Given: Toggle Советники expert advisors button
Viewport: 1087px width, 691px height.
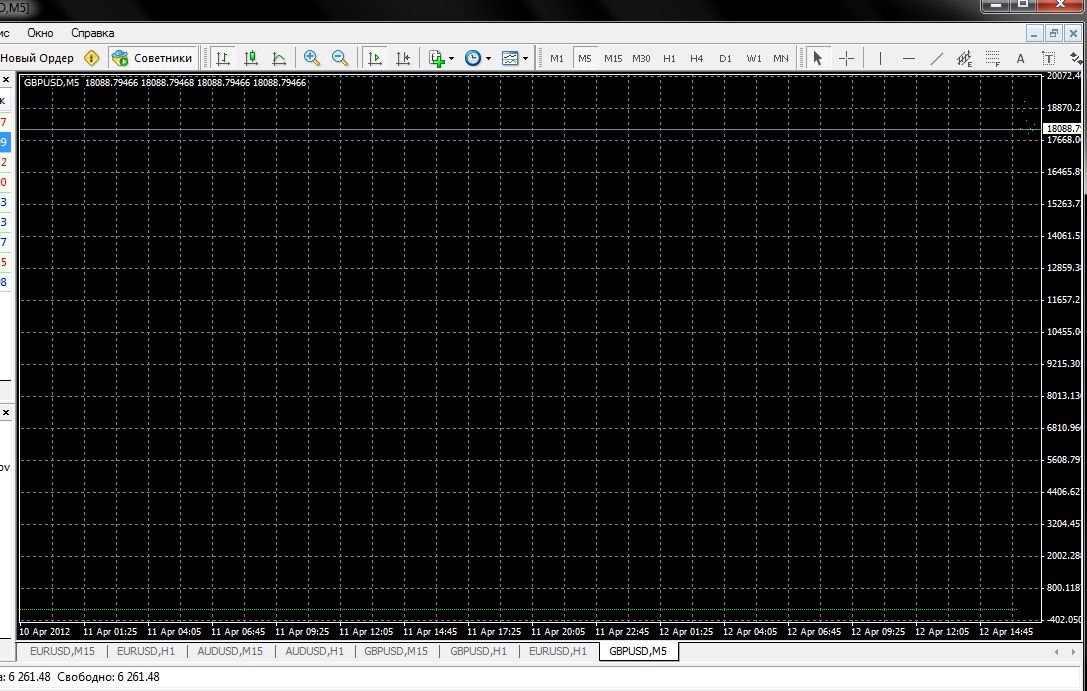Looking at the screenshot, I should (152, 58).
